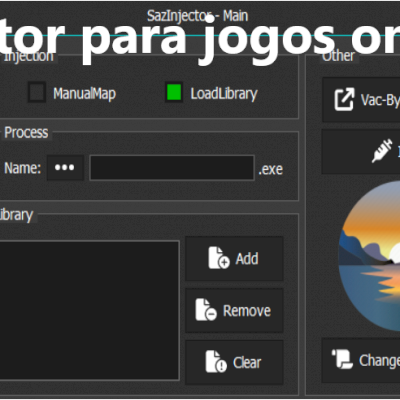The width and height of the screenshot is (400, 400).
Task: Click the Process group label
Action: (x=26, y=133)
